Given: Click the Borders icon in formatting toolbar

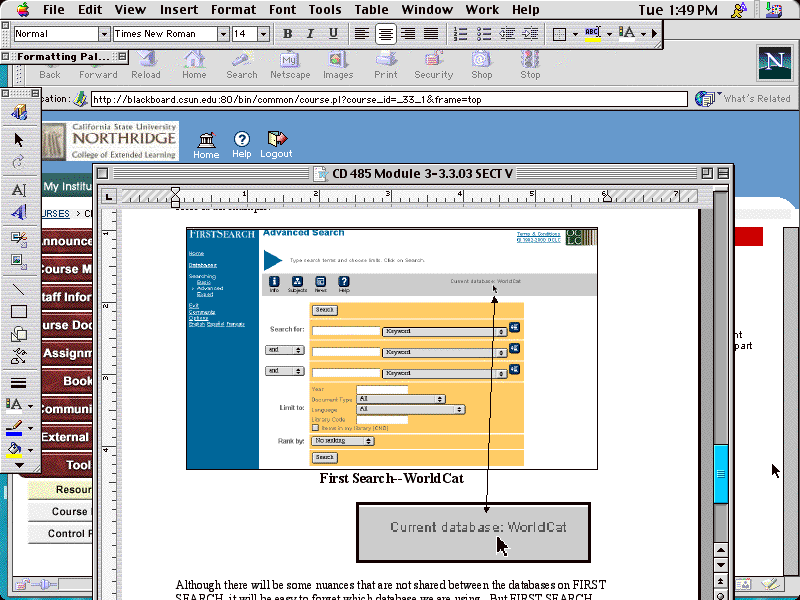Looking at the screenshot, I should click(560, 34).
